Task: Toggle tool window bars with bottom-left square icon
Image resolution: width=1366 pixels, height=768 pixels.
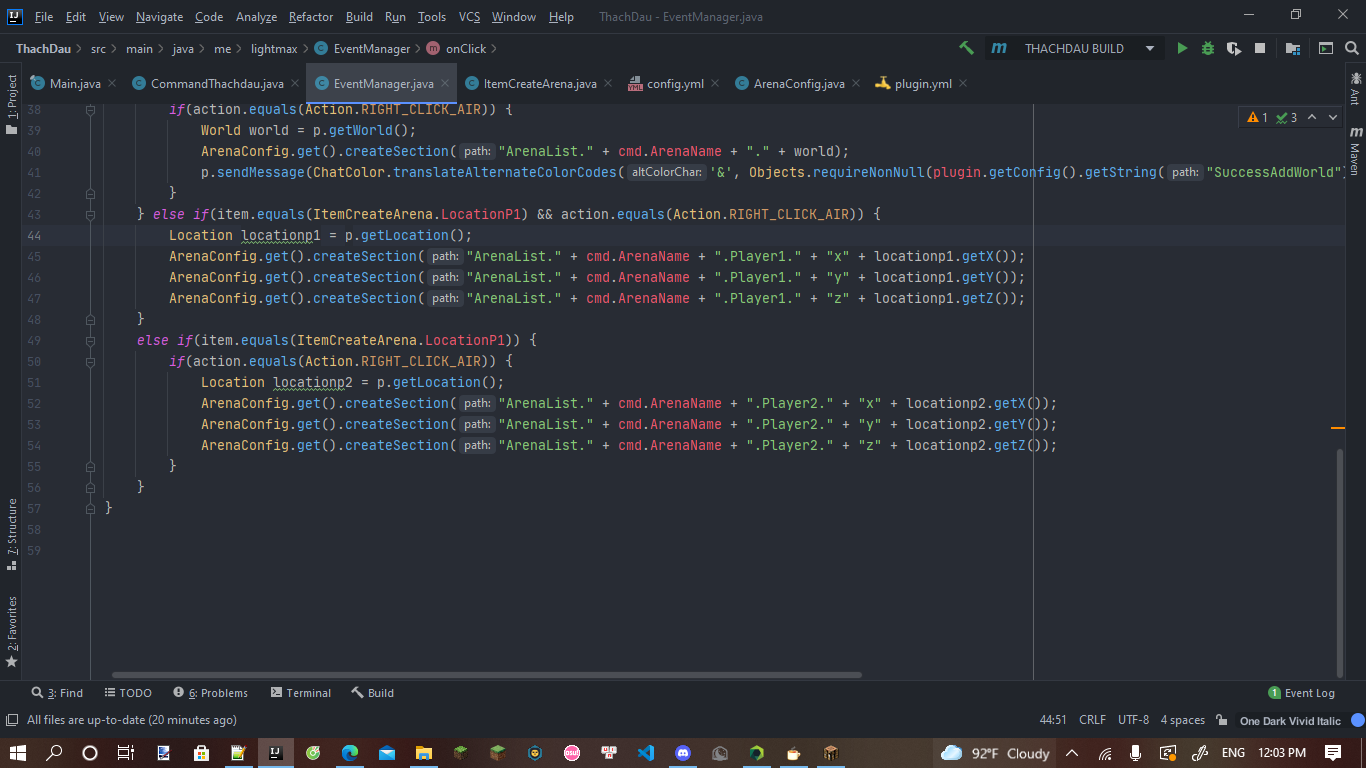Action: click(x=12, y=720)
